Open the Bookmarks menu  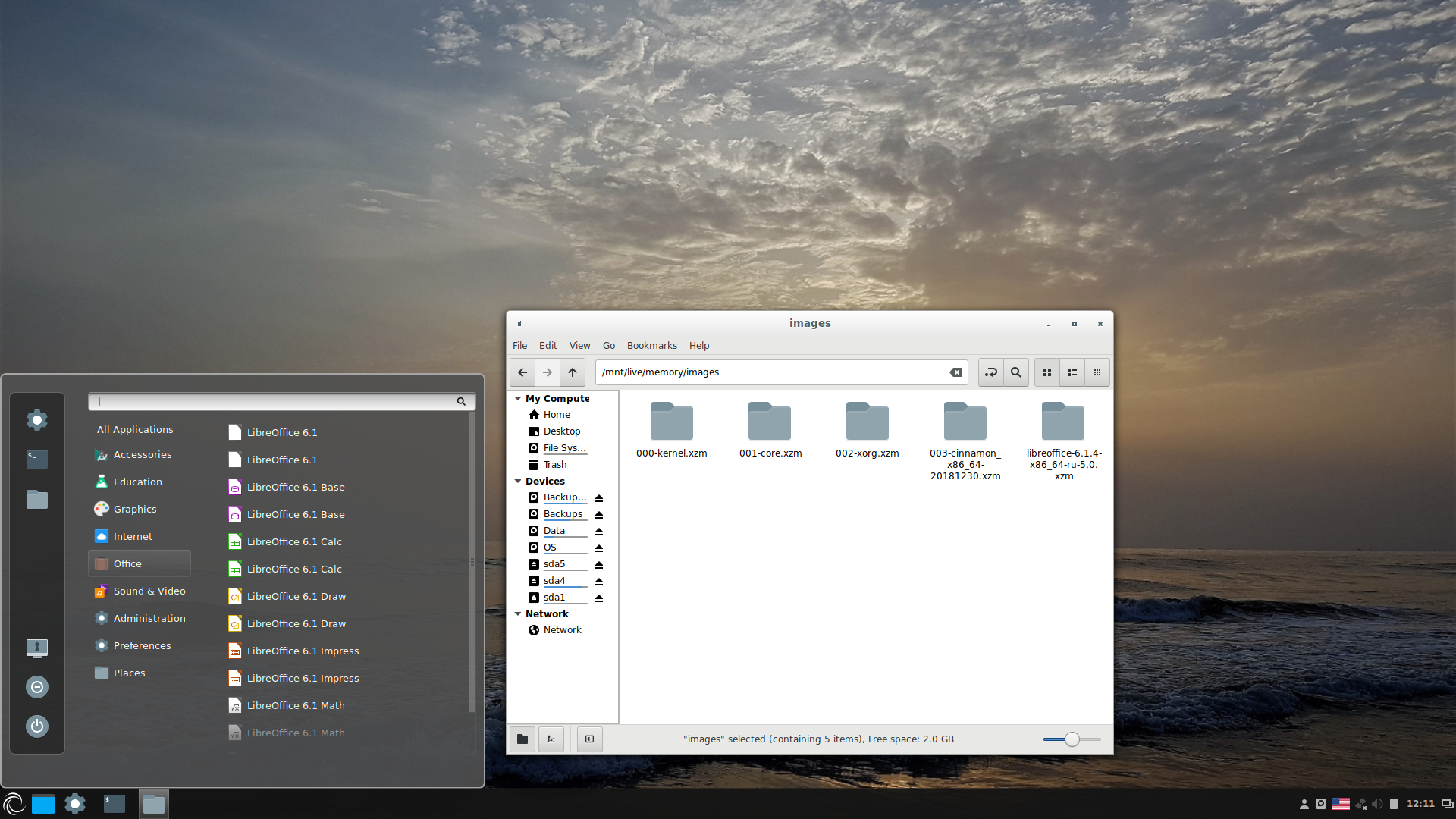(651, 345)
